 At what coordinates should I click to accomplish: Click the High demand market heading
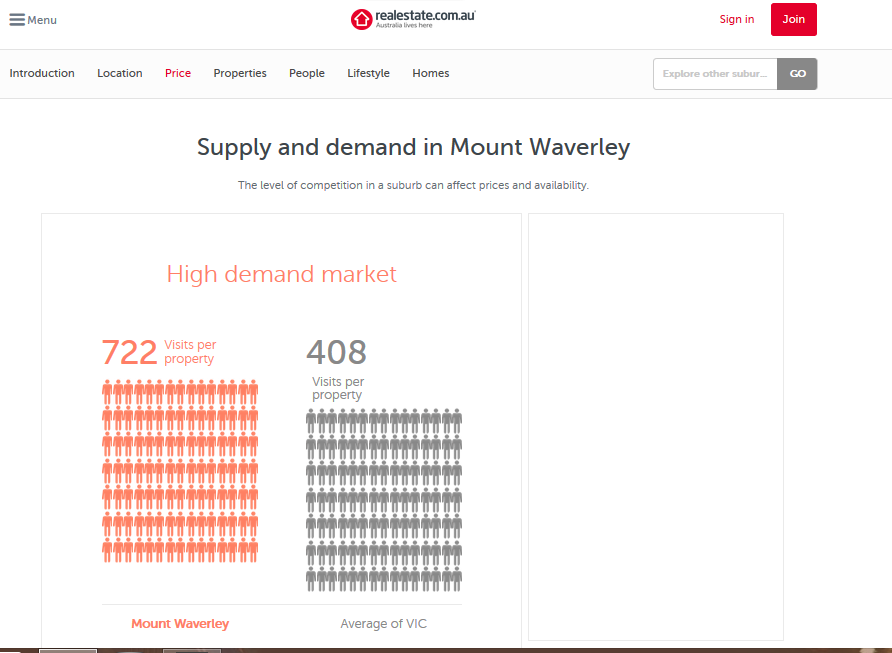(281, 274)
